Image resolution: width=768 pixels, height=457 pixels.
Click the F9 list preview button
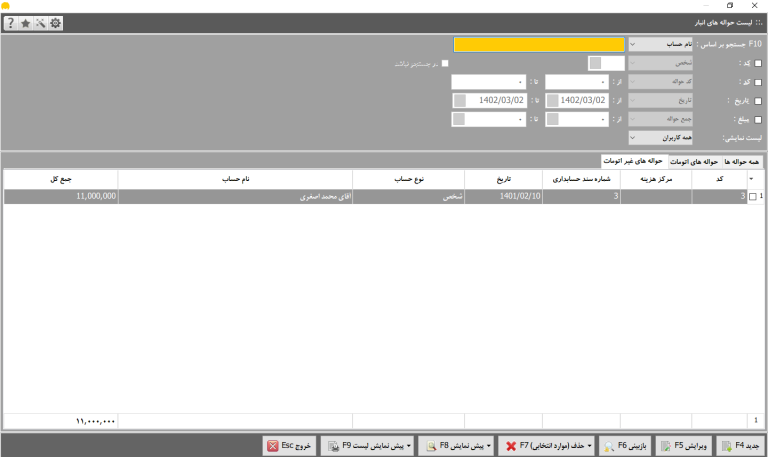(367, 446)
